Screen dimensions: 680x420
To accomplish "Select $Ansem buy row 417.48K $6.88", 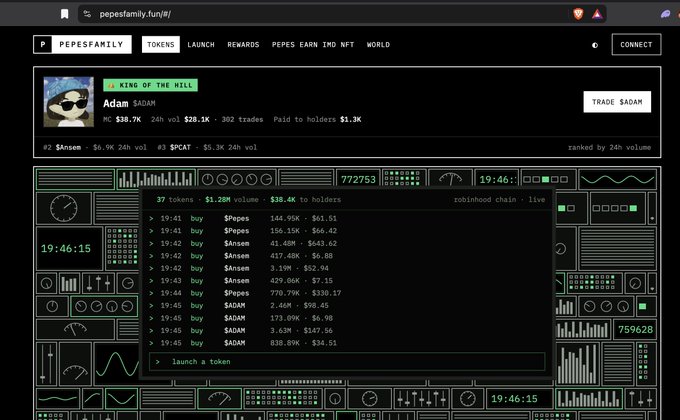I will (347, 256).
